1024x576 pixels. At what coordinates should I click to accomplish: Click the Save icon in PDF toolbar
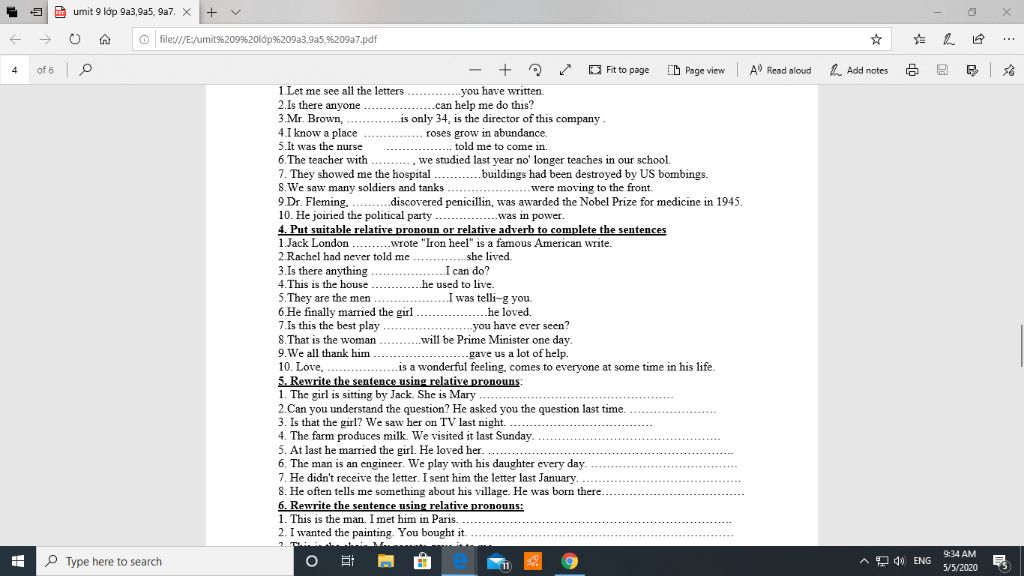pyautogui.click(x=942, y=70)
